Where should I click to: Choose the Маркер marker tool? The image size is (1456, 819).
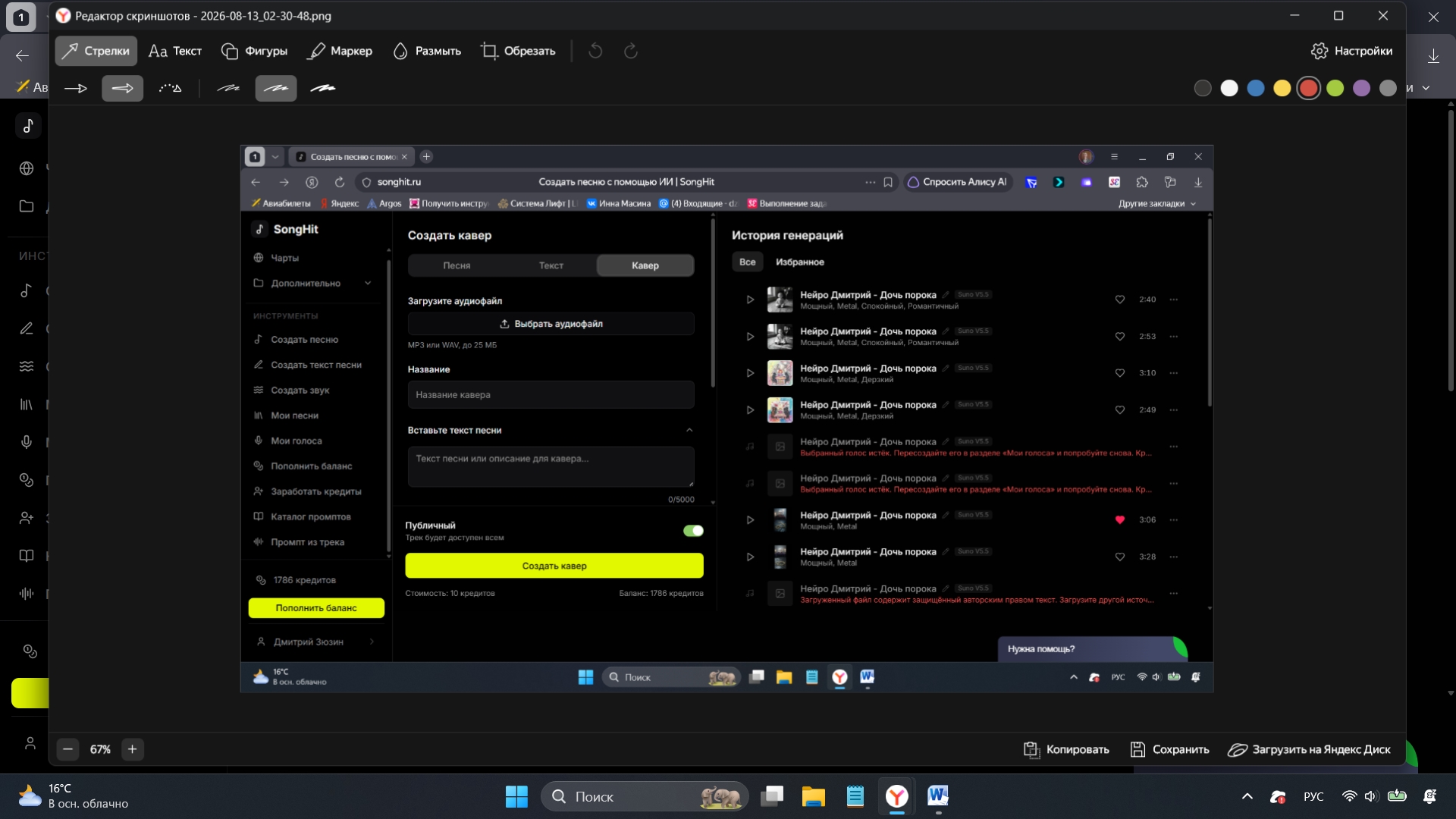(340, 51)
